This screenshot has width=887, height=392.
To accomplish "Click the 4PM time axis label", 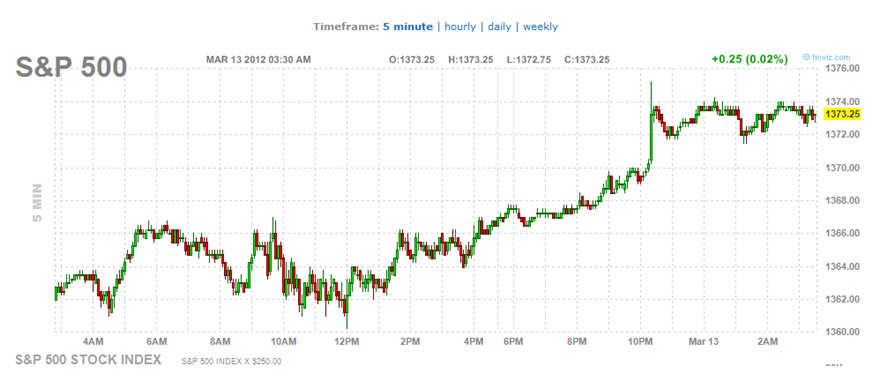I will [x=473, y=342].
